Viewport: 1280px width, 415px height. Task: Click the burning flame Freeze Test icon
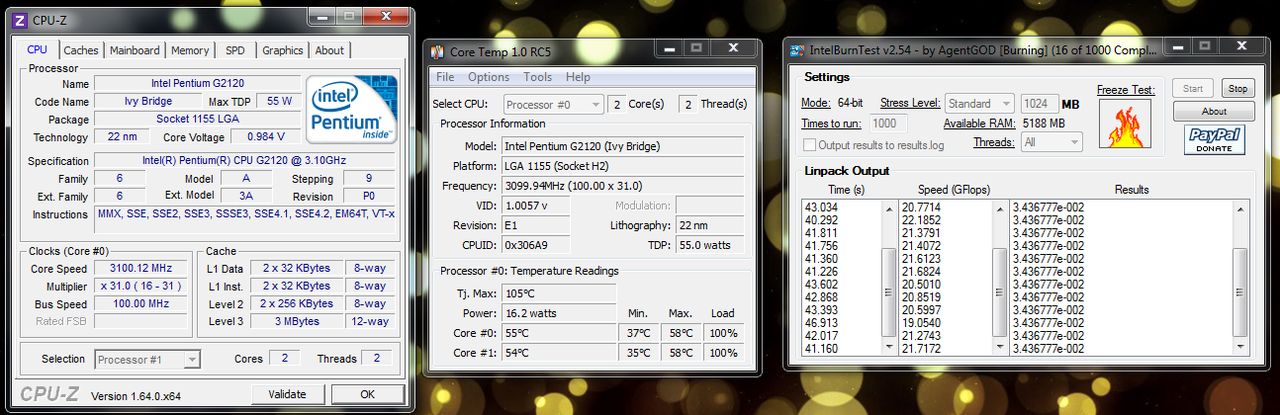click(x=1127, y=124)
